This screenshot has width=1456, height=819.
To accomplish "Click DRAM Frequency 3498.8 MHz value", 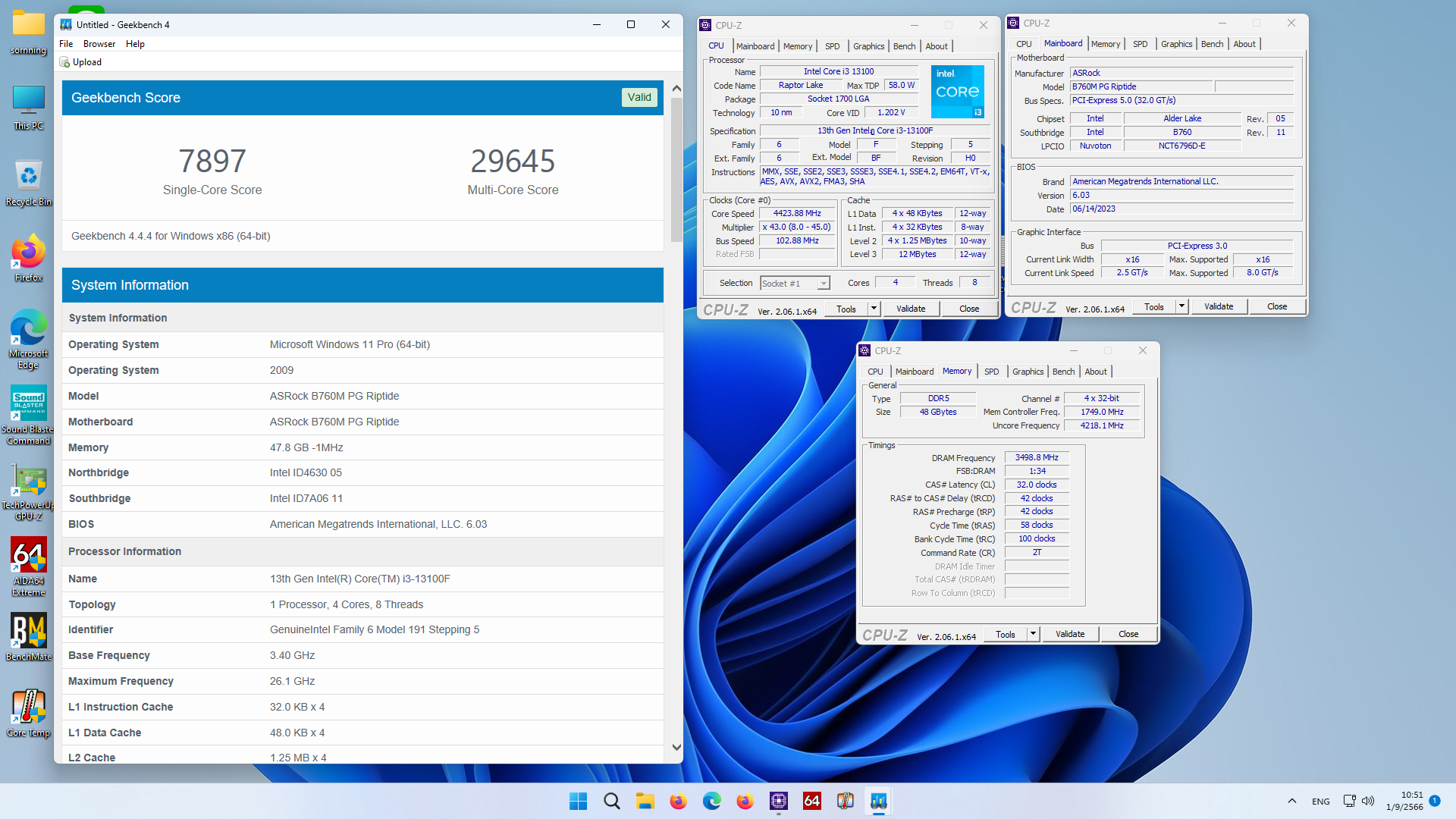I will [x=1037, y=457].
